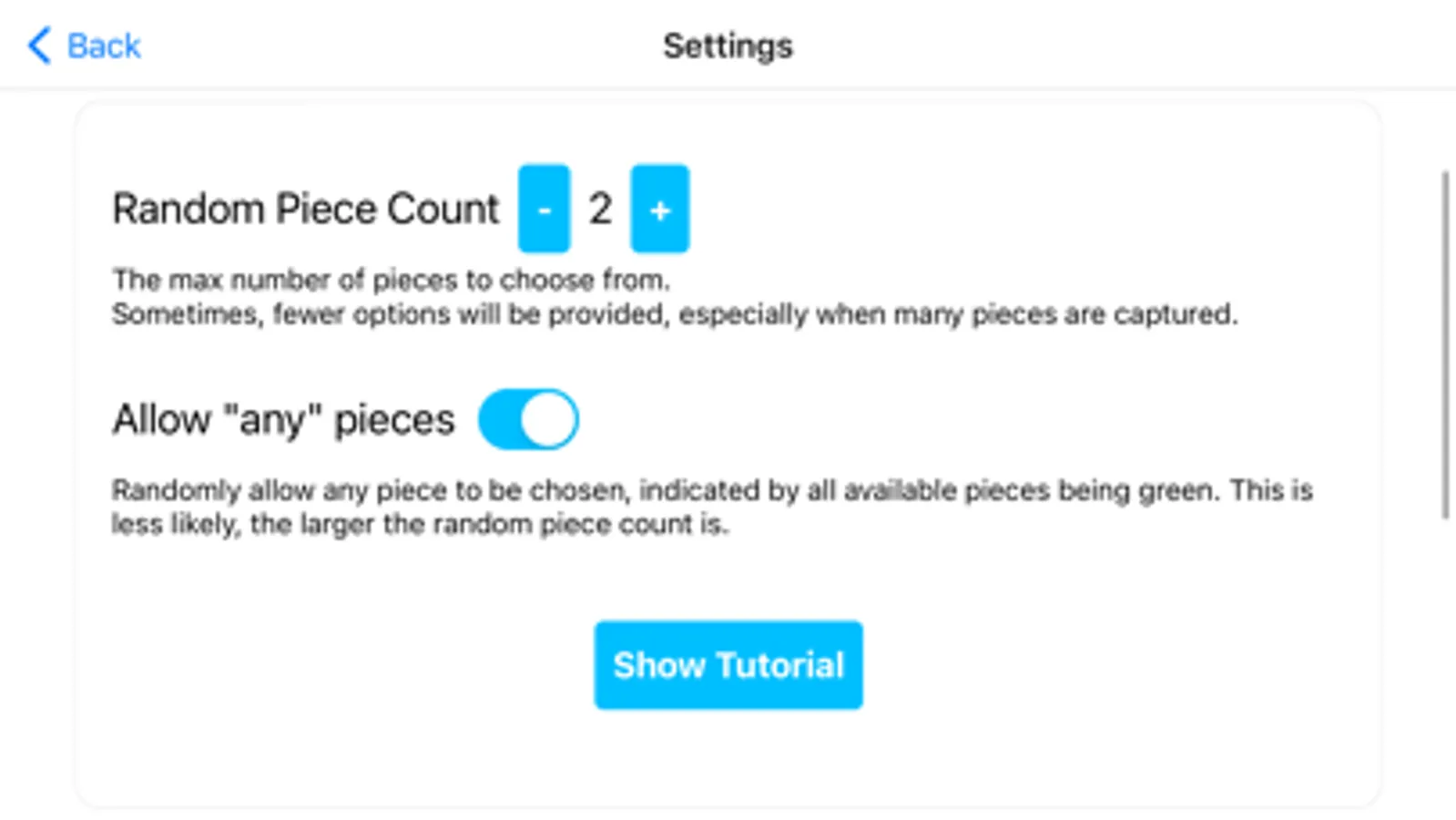
Task: Click the "Settings" page title
Action: (x=728, y=46)
